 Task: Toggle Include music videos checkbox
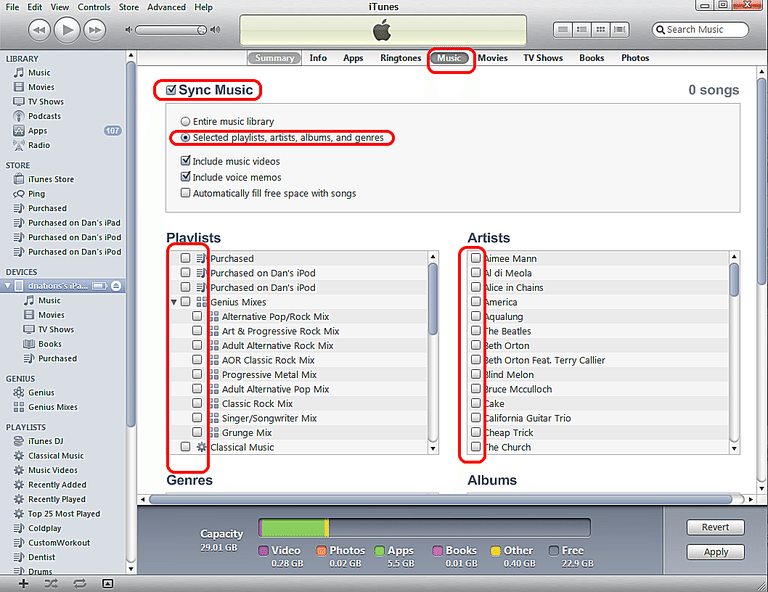click(185, 161)
